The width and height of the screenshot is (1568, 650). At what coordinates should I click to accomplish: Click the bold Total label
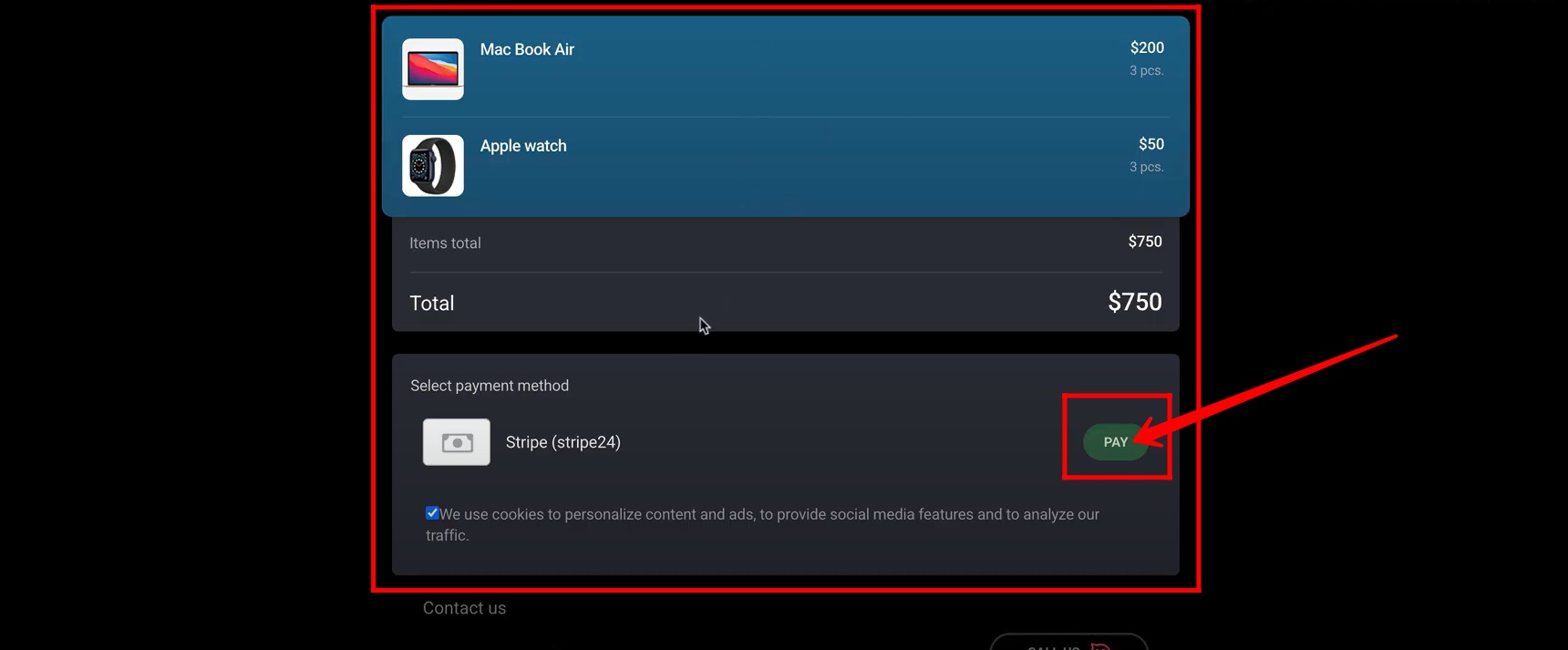coord(432,304)
